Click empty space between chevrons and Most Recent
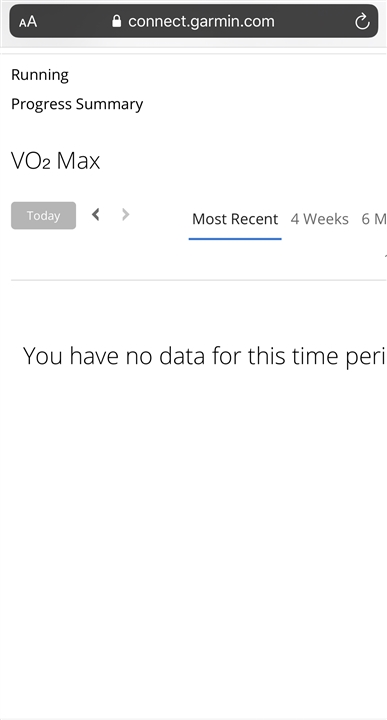The height and width of the screenshot is (720, 387). point(161,216)
